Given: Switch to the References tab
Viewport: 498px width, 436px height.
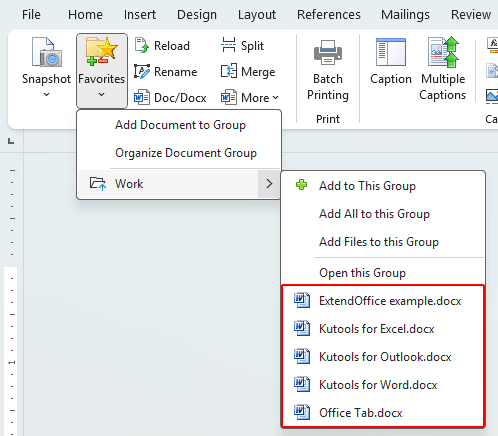Looking at the screenshot, I should point(329,15).
